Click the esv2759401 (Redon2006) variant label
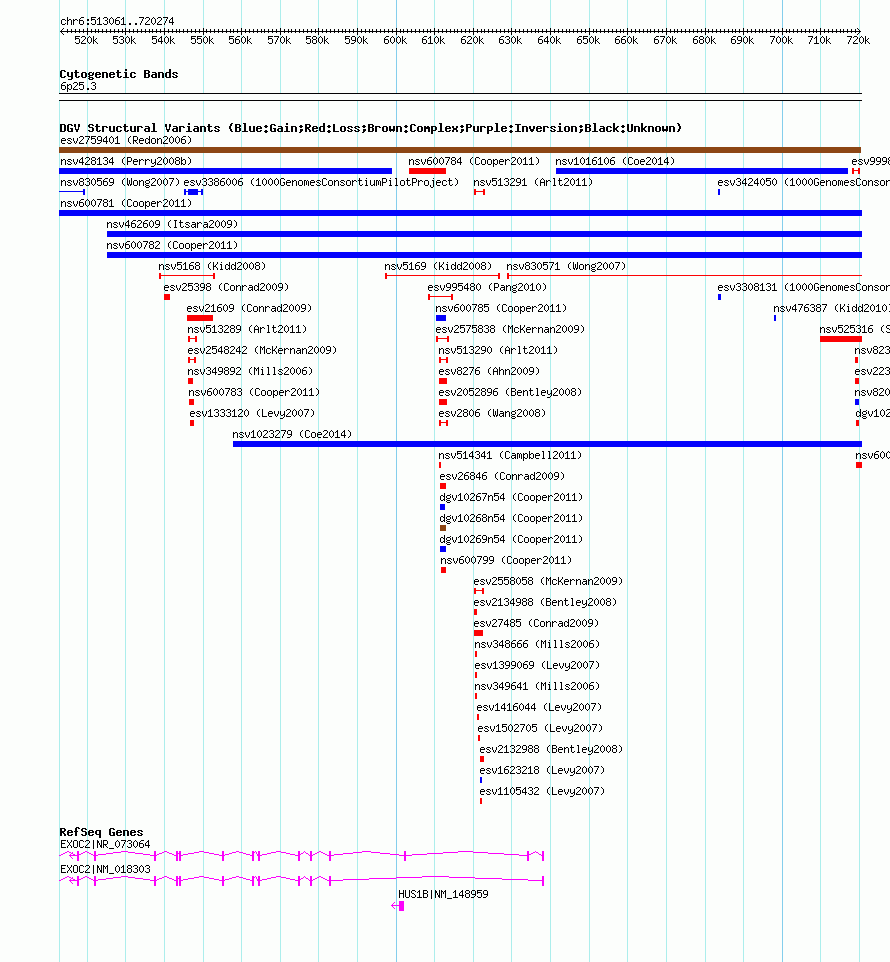Viewport: 890px width, 962px height. coord(126,140)
